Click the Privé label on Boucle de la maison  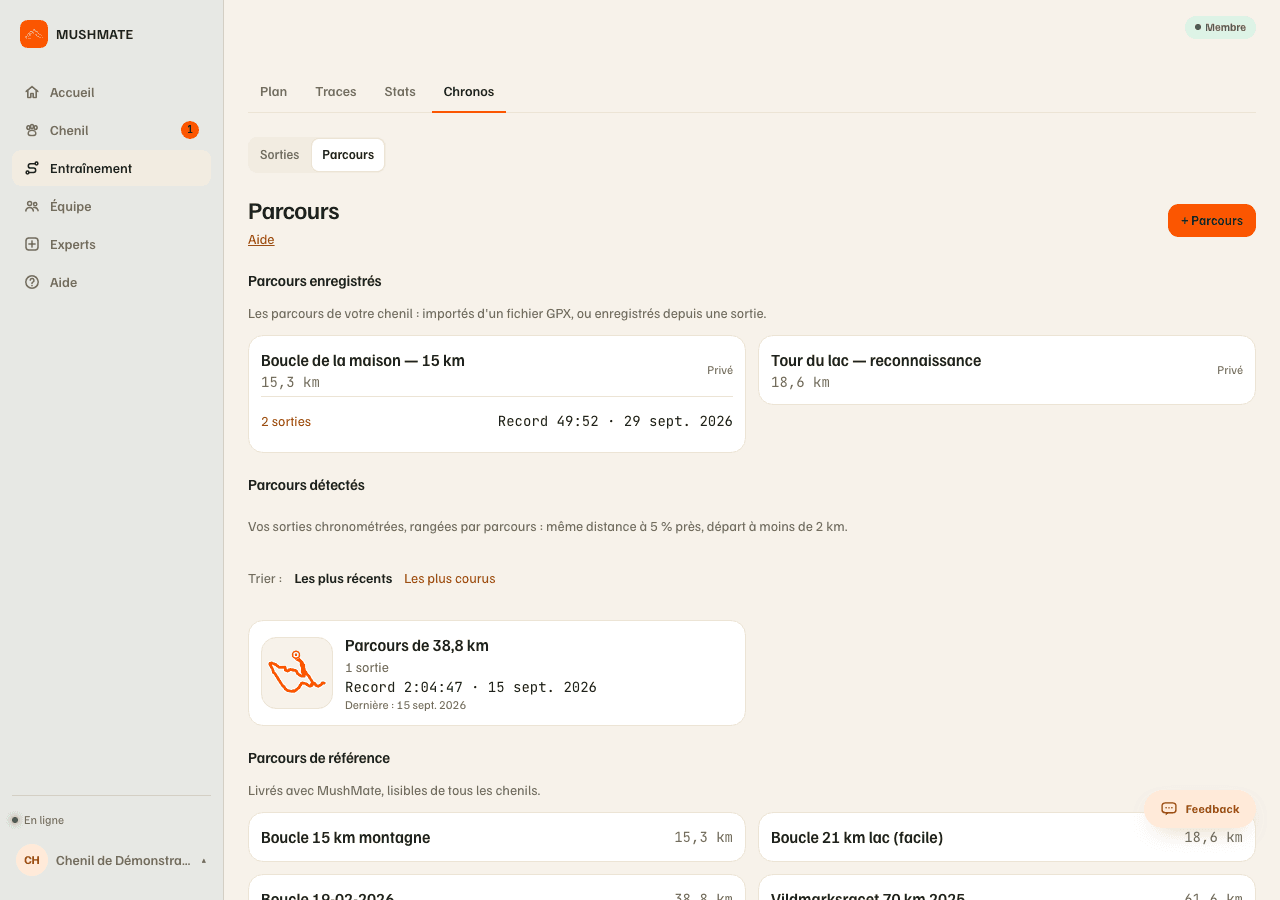pyautogui.click(x=720, y=370)
